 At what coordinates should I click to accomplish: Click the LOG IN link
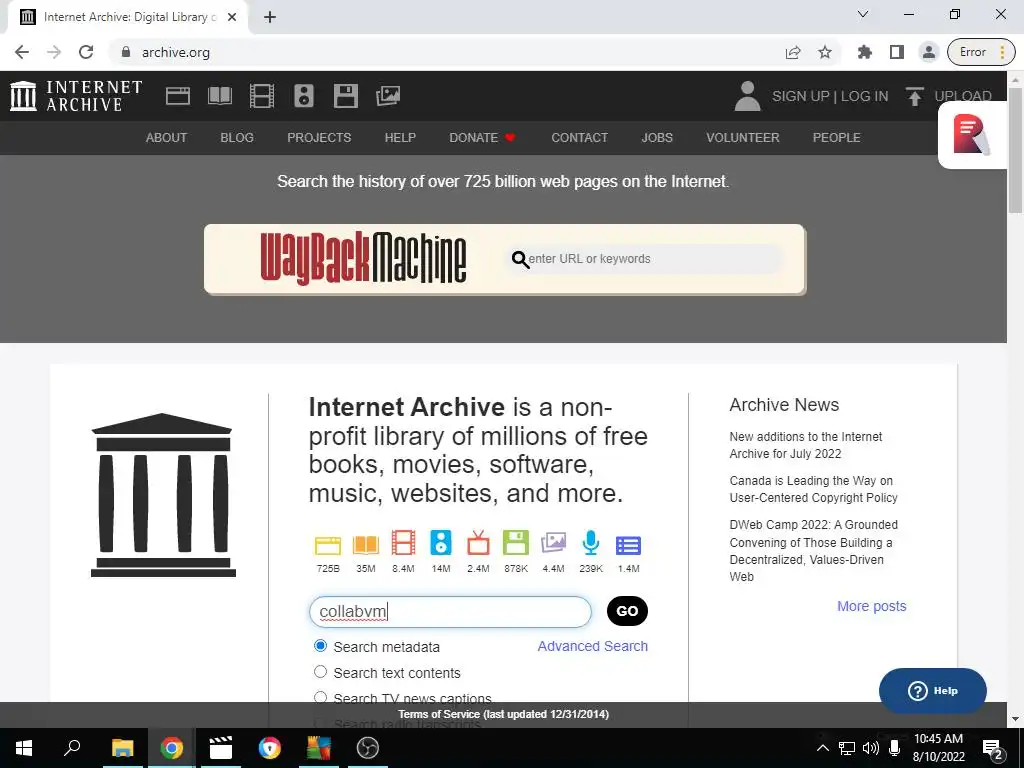864,96
